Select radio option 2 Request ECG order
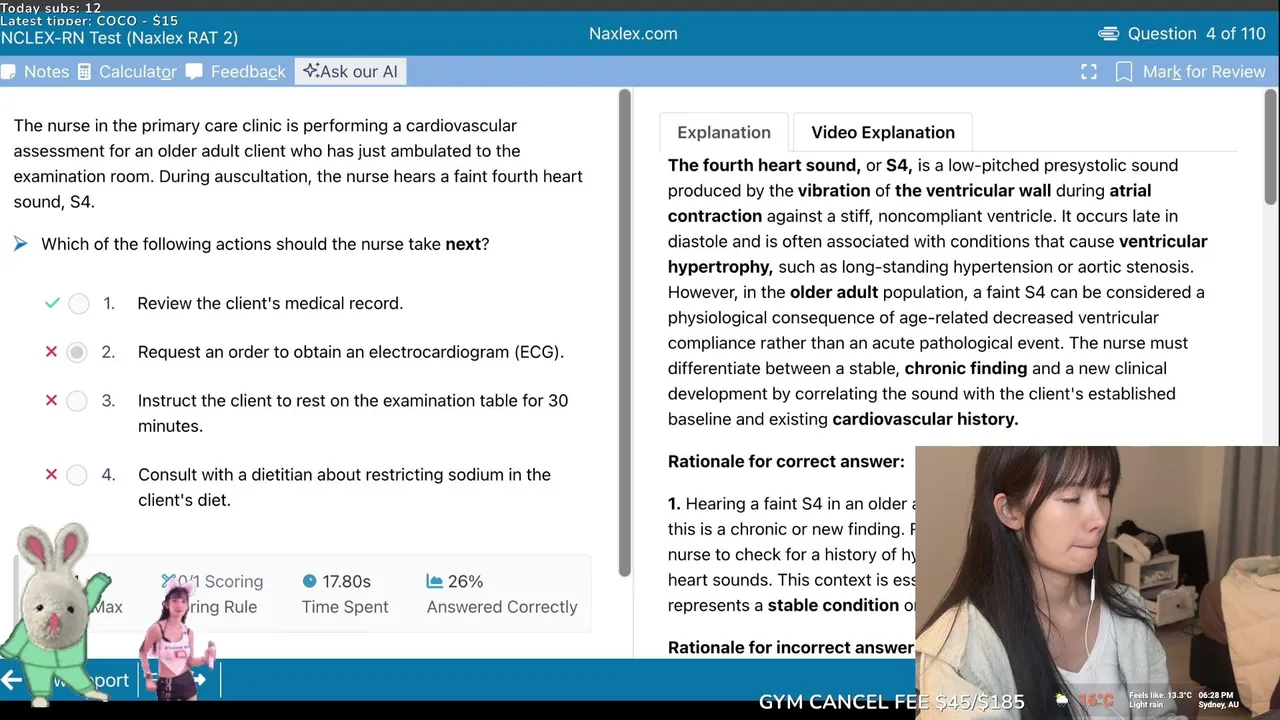The width and height of the screenshot is (1280, 720). tap(77, 352)
